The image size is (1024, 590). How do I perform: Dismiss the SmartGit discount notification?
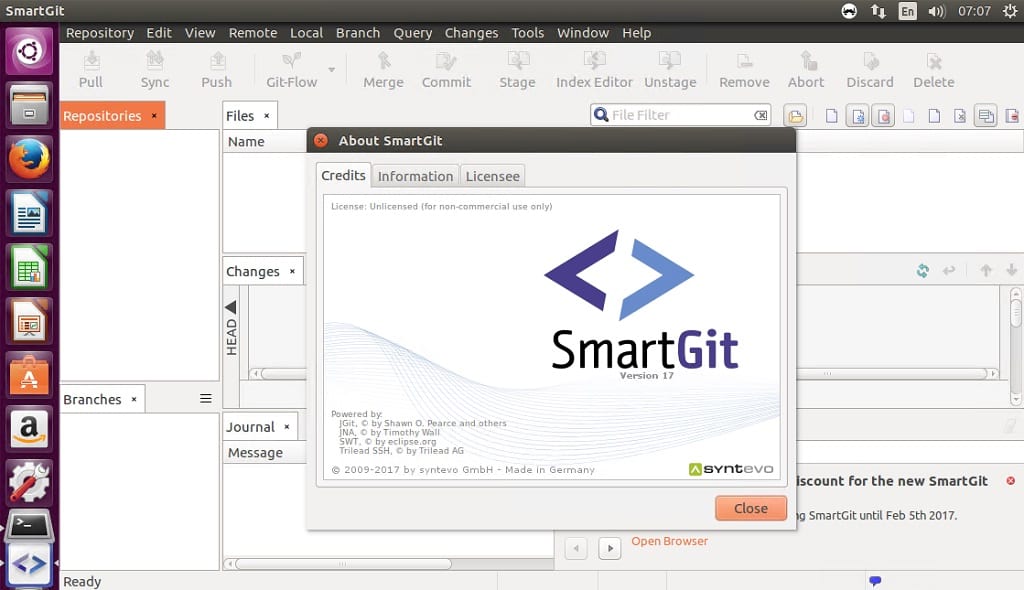(x=1010, y=481)
